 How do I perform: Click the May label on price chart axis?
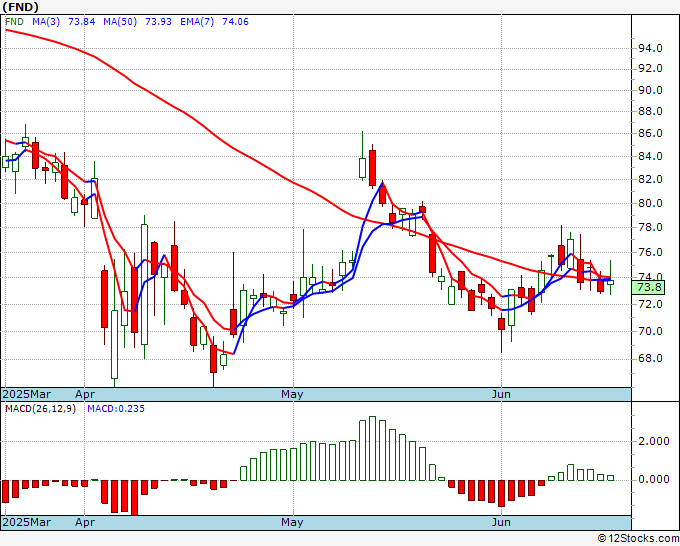[292, 395]
